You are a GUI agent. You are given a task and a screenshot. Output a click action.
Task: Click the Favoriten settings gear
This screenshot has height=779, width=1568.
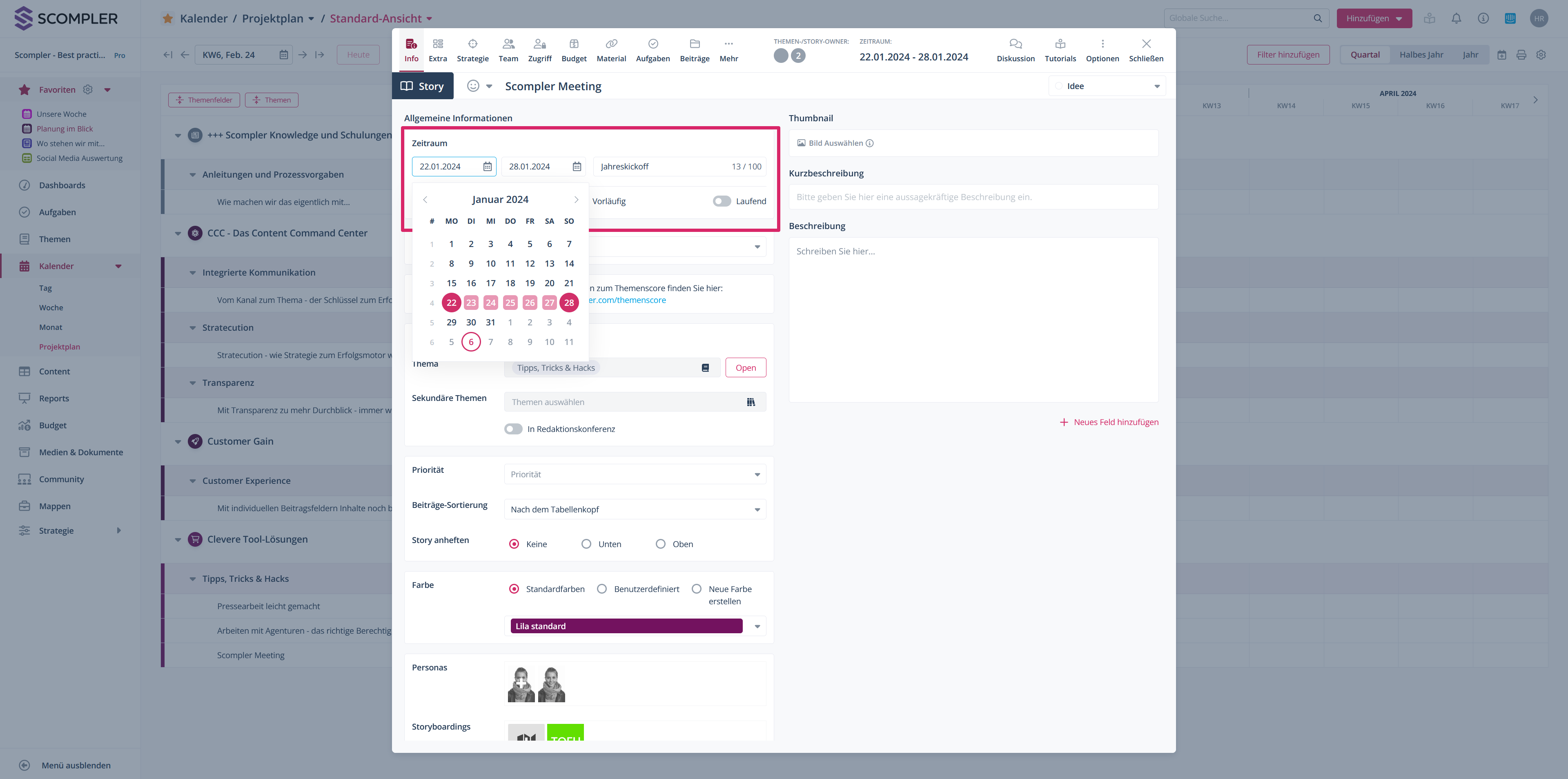pyautogui.click(x=88, y=89)
